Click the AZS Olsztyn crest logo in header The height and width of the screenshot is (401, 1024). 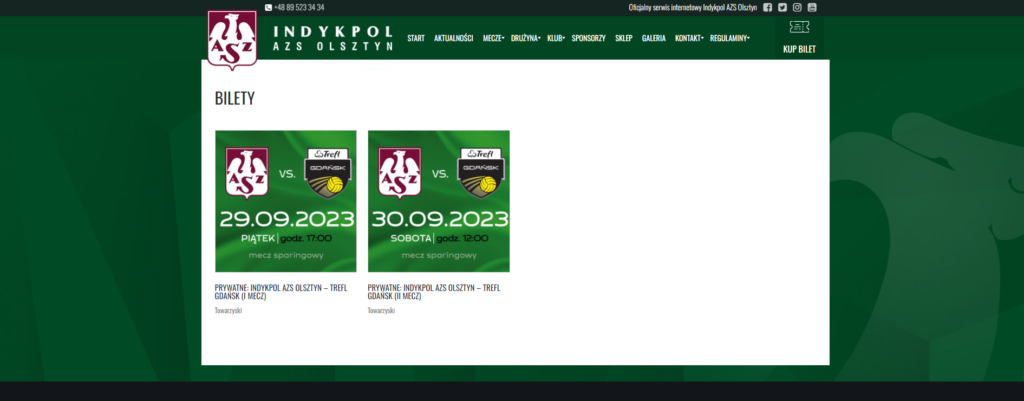point(232,40)
